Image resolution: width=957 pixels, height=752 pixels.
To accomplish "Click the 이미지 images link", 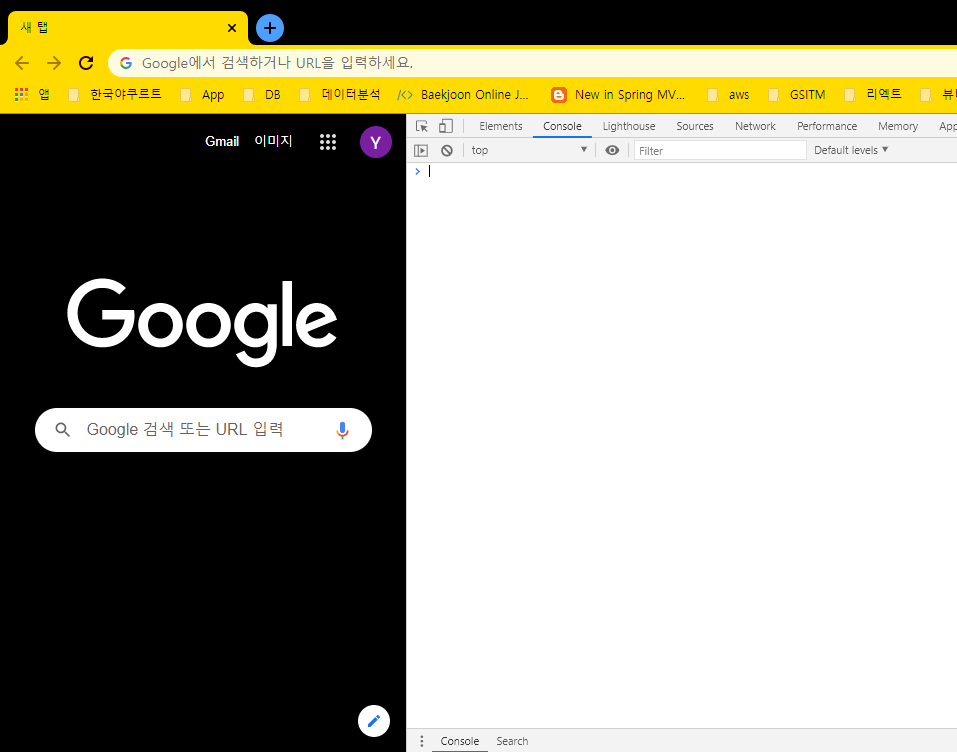I will tap(273, 142).
